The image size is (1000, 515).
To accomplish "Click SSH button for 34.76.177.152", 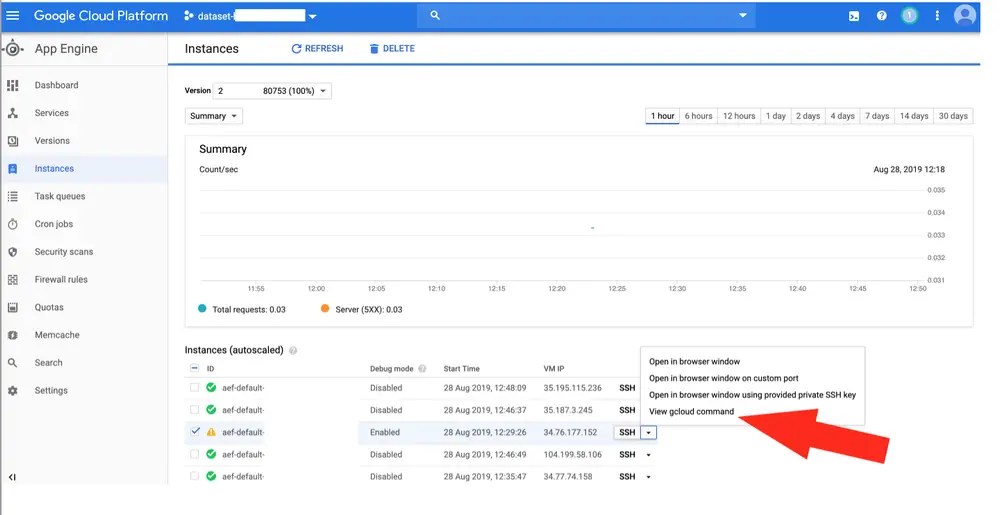I will [628, 432].
